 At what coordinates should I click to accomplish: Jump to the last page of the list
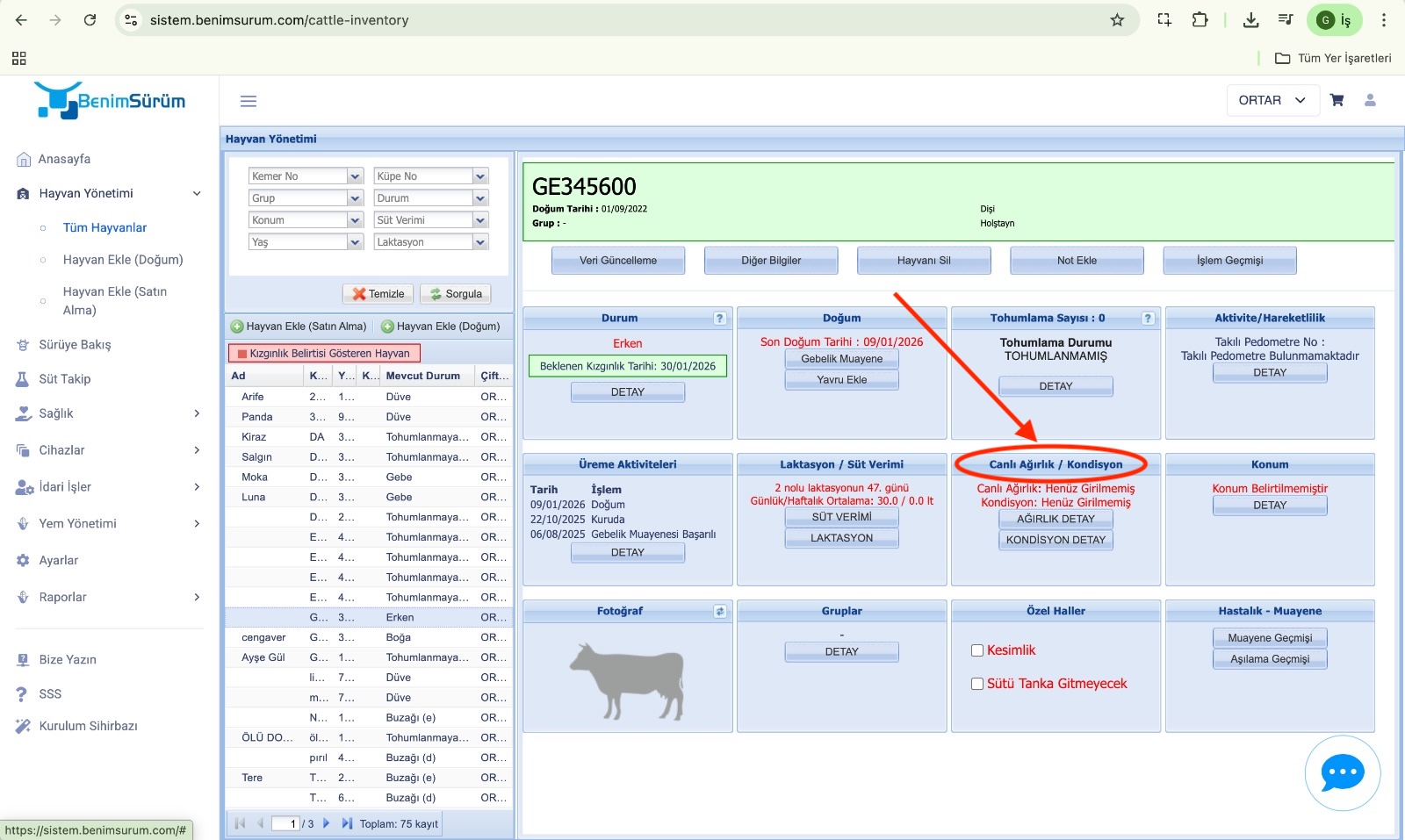347,823
